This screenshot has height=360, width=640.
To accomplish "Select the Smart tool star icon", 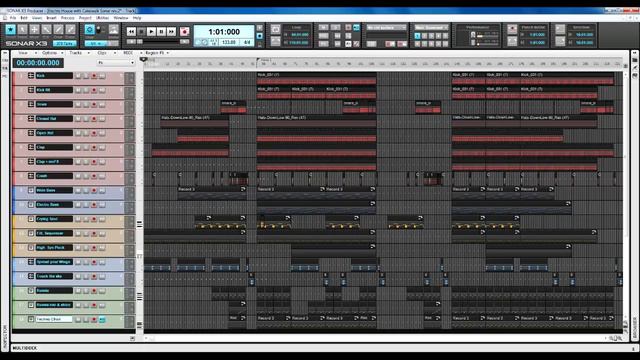I will click(x=10, y=29).
